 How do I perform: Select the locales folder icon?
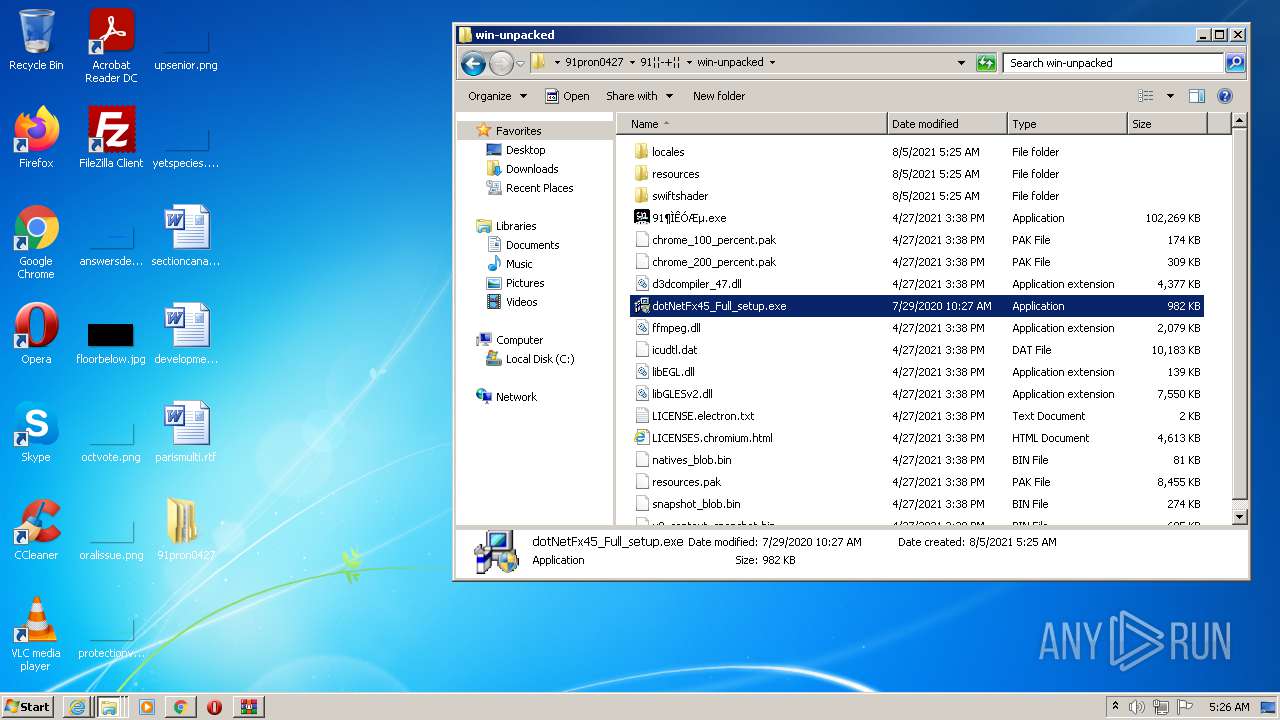click(x=642, y=152)
